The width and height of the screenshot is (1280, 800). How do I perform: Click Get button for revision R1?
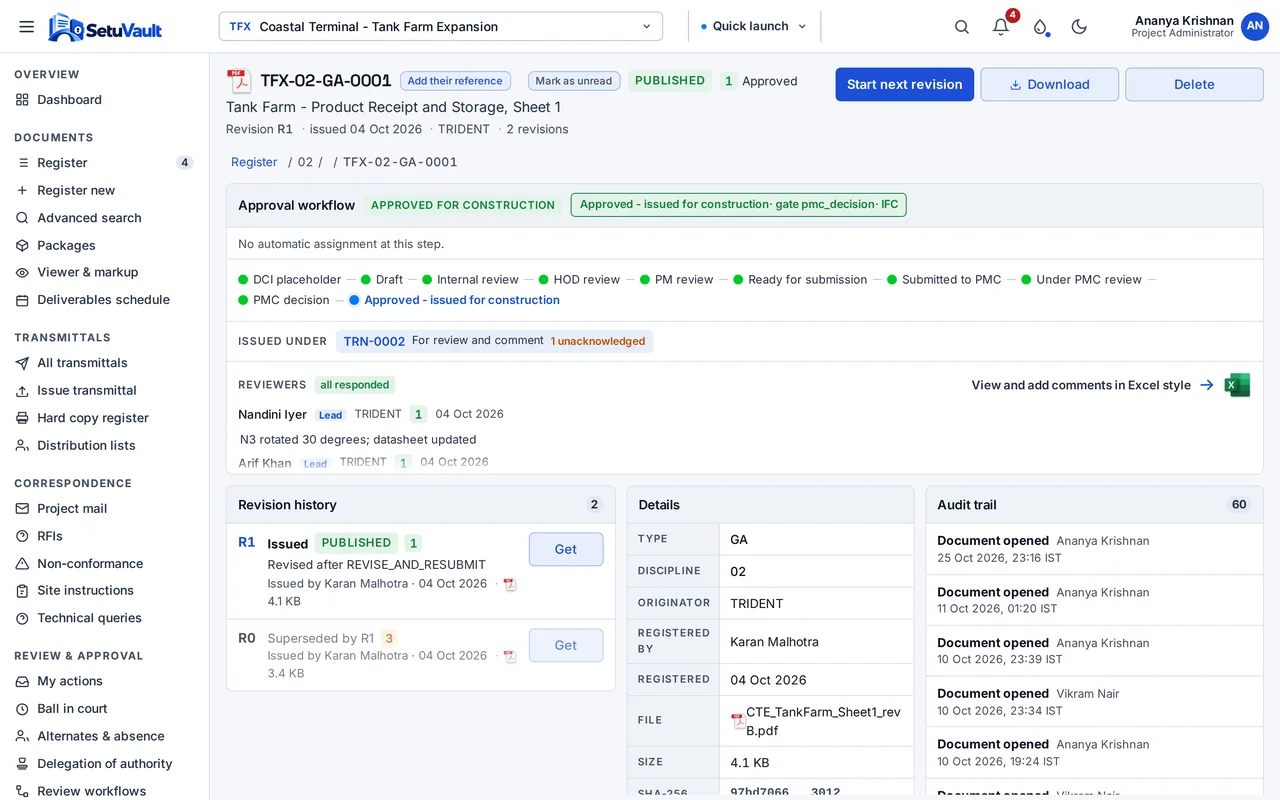566,549
